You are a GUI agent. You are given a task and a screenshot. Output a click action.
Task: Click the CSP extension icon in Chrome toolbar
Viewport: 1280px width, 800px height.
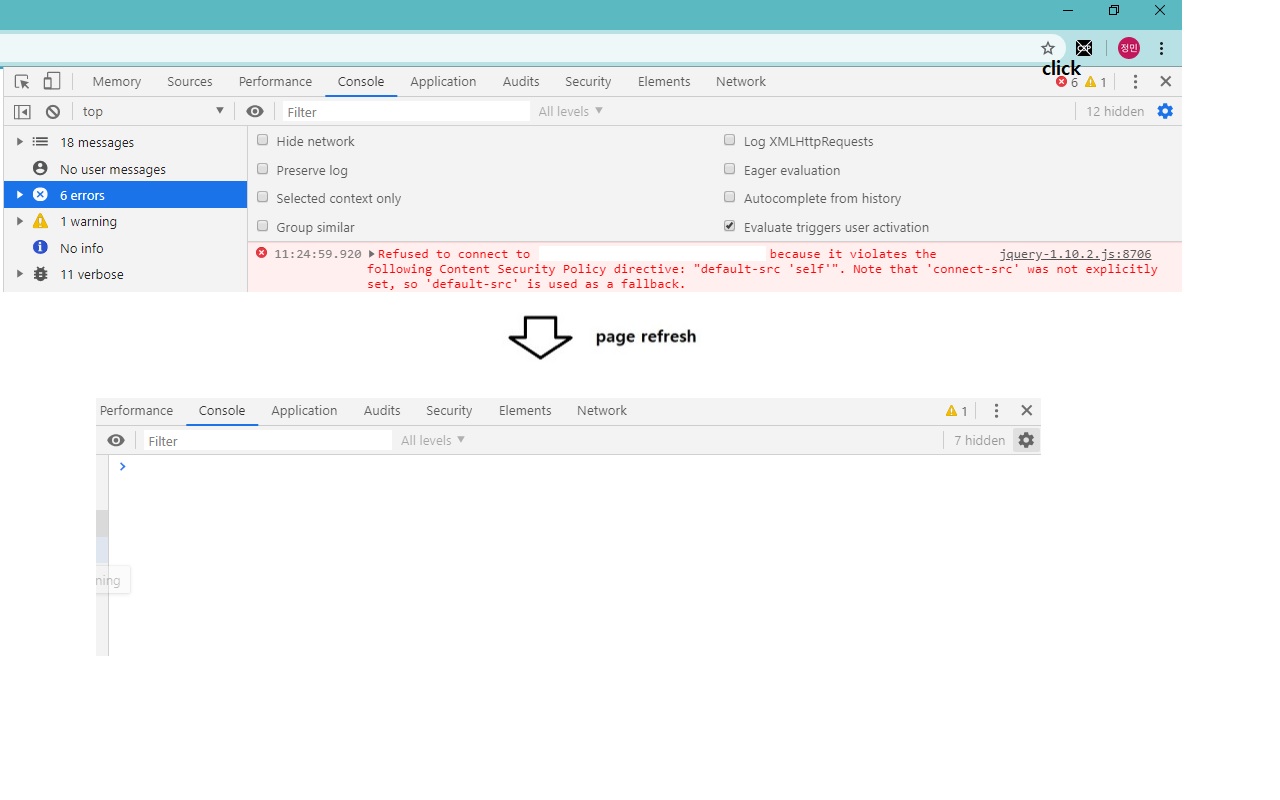click(1083, 47)
